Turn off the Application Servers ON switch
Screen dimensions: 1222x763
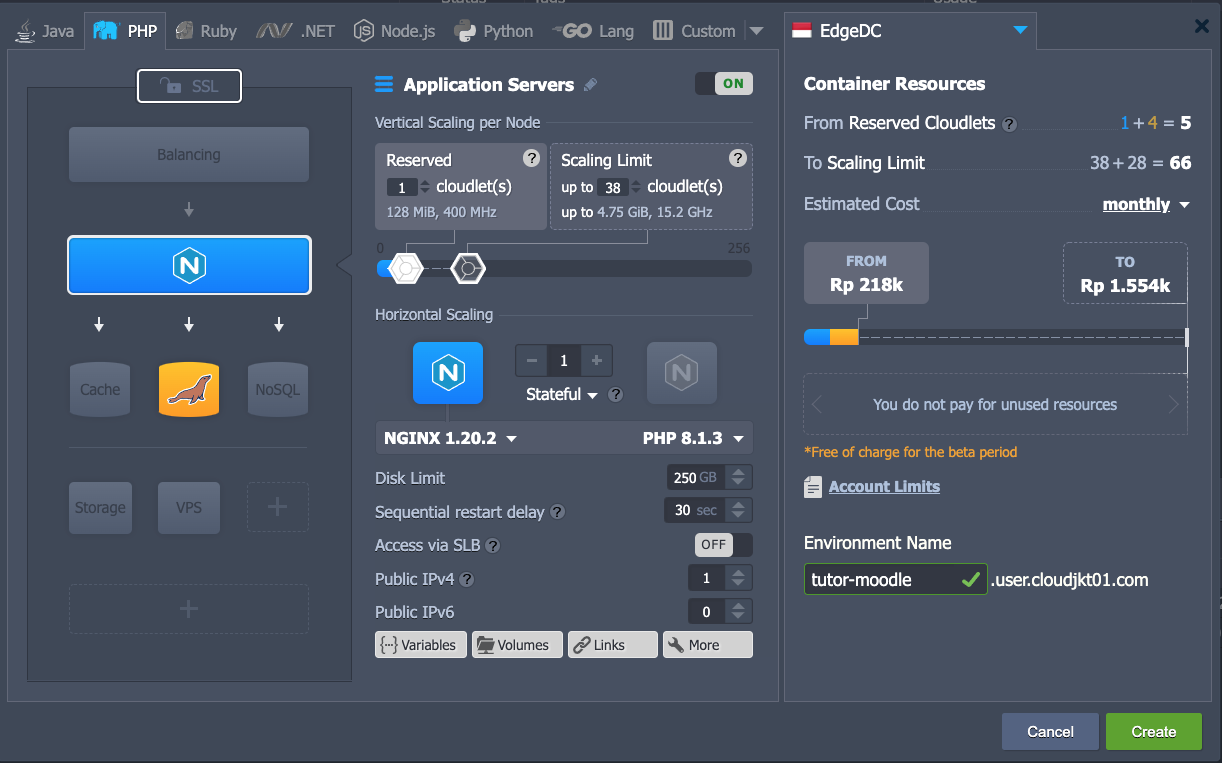tap(724, 84)
